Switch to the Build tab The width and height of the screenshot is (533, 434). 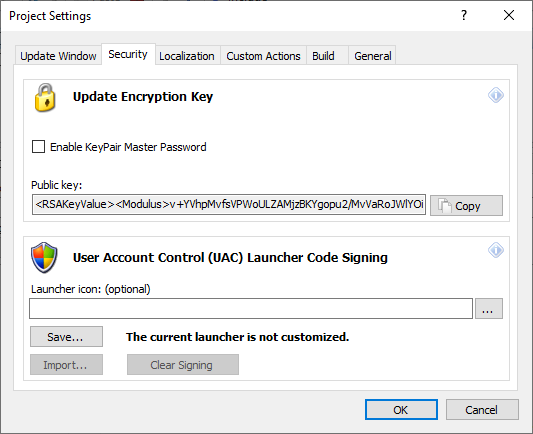(x=323, y=56)
